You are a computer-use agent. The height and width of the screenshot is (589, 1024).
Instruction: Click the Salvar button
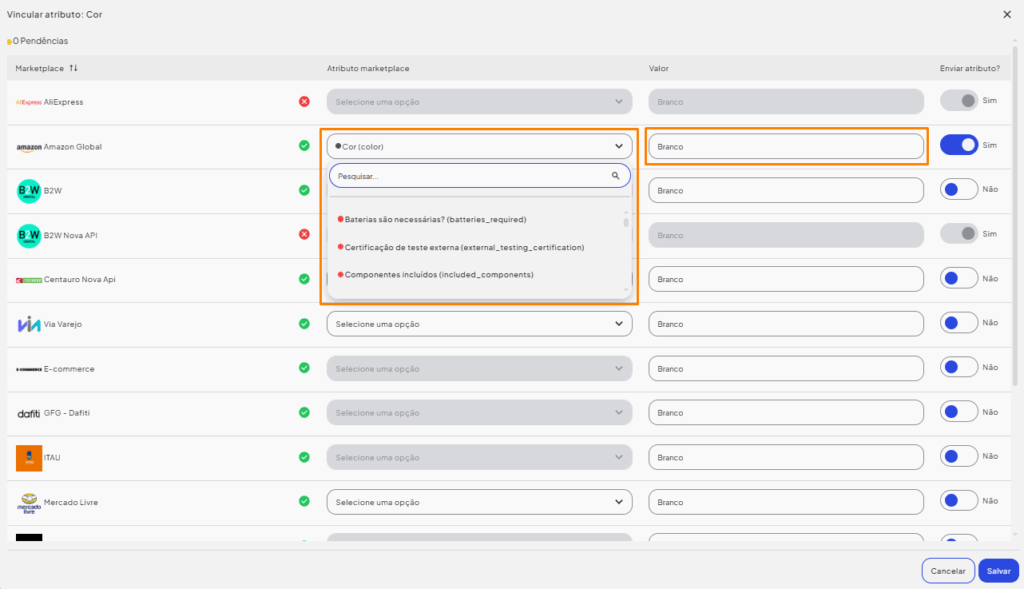(998, 571)
